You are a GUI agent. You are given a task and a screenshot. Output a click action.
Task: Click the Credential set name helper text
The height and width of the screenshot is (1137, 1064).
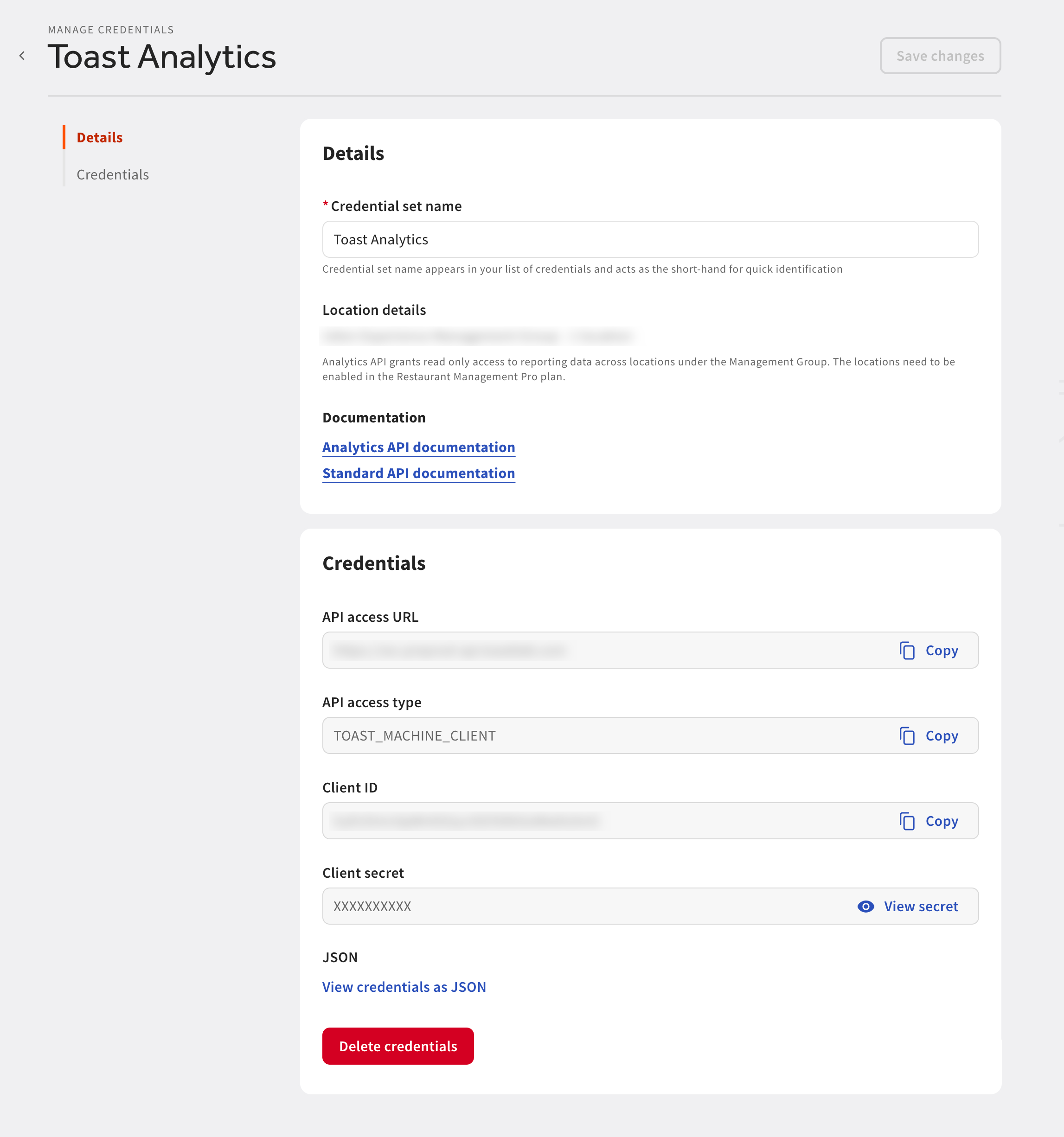pos(583,269)
